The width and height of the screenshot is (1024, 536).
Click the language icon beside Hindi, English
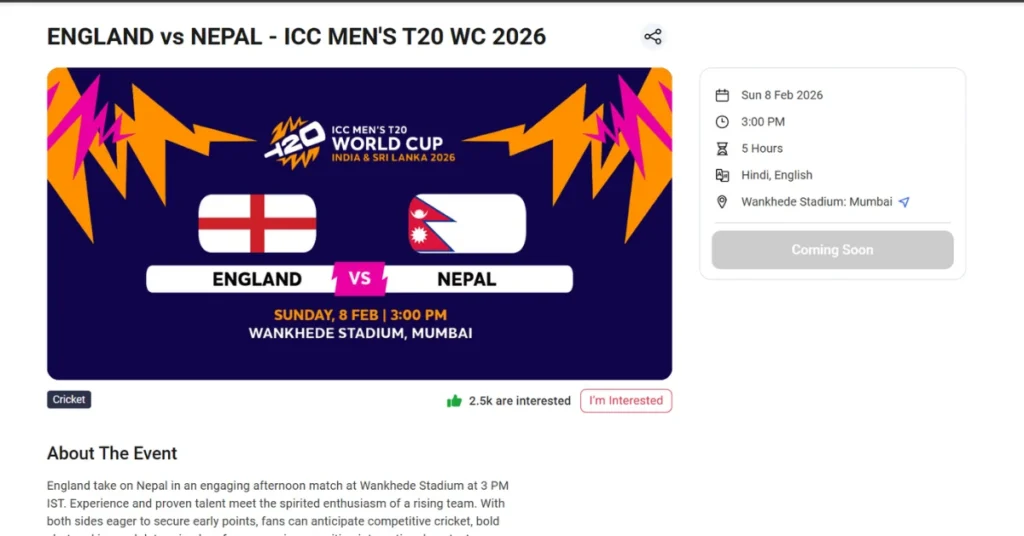click(722, 175)
